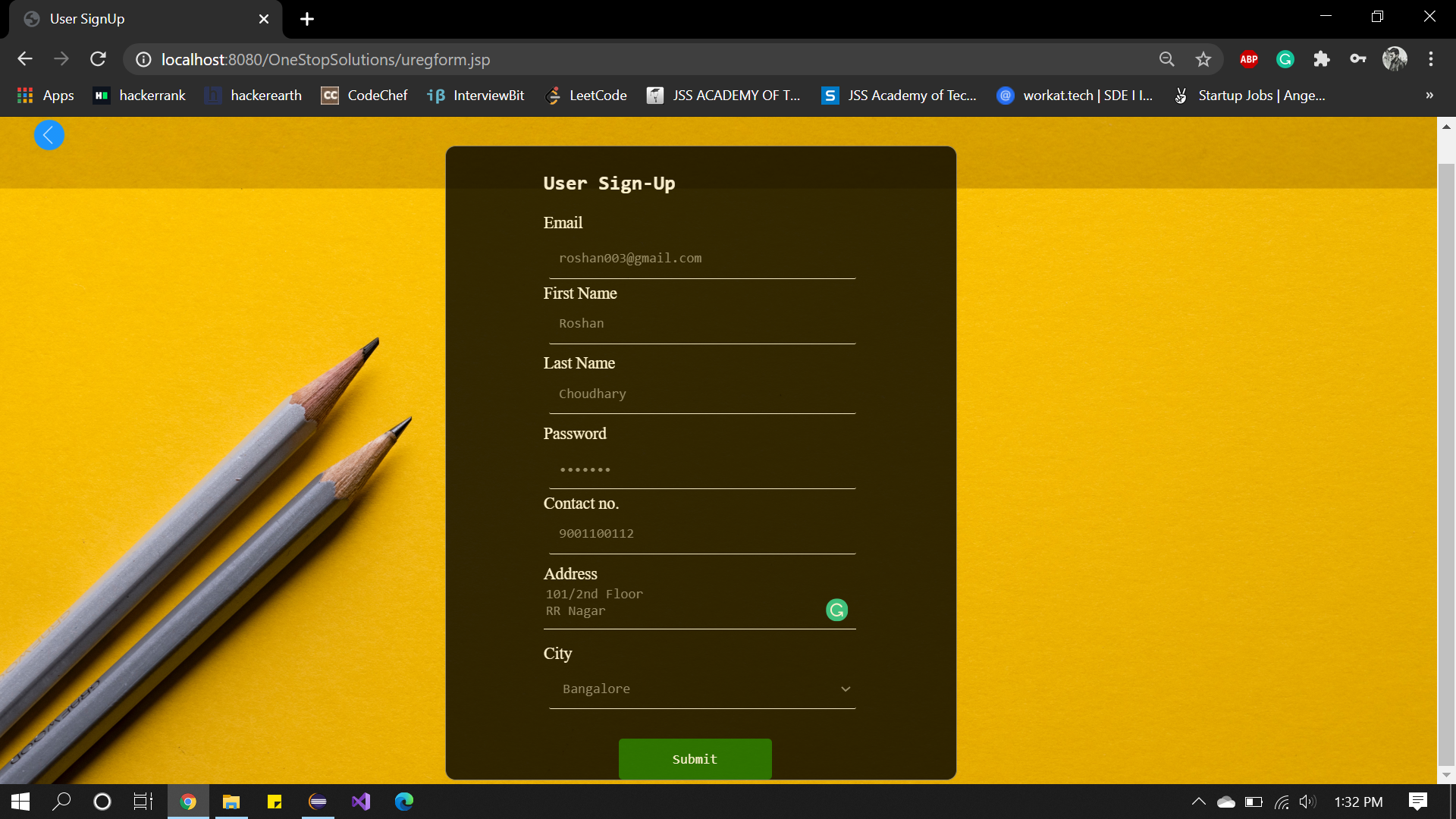The height and width of the screenshot is (819, 1456).
Task: Click the Email input field
Action: [x=701, y=259]
